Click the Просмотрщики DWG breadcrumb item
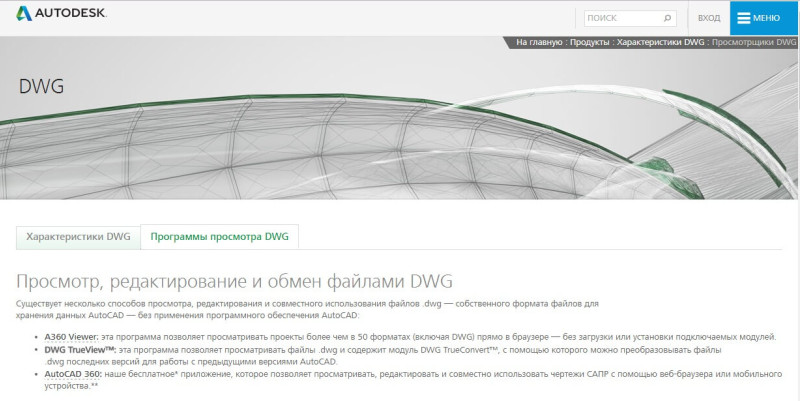Screen dimensions: 800x401 click(x=754, y=42)
